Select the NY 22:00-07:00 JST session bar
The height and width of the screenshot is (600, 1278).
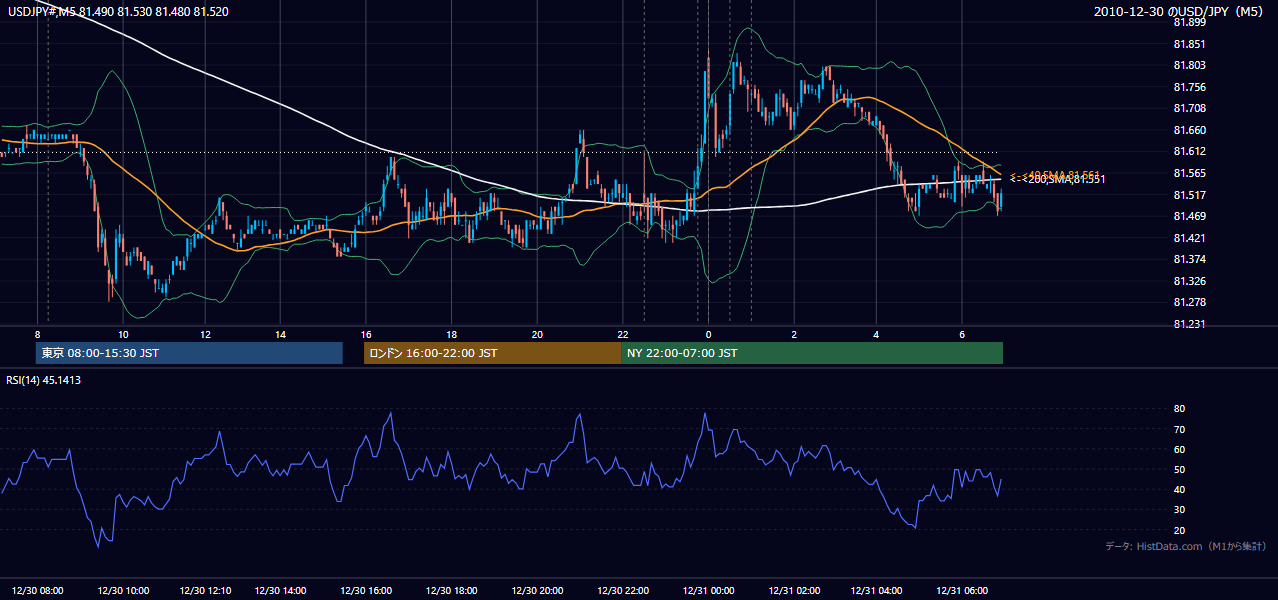(x=812, y=353)
